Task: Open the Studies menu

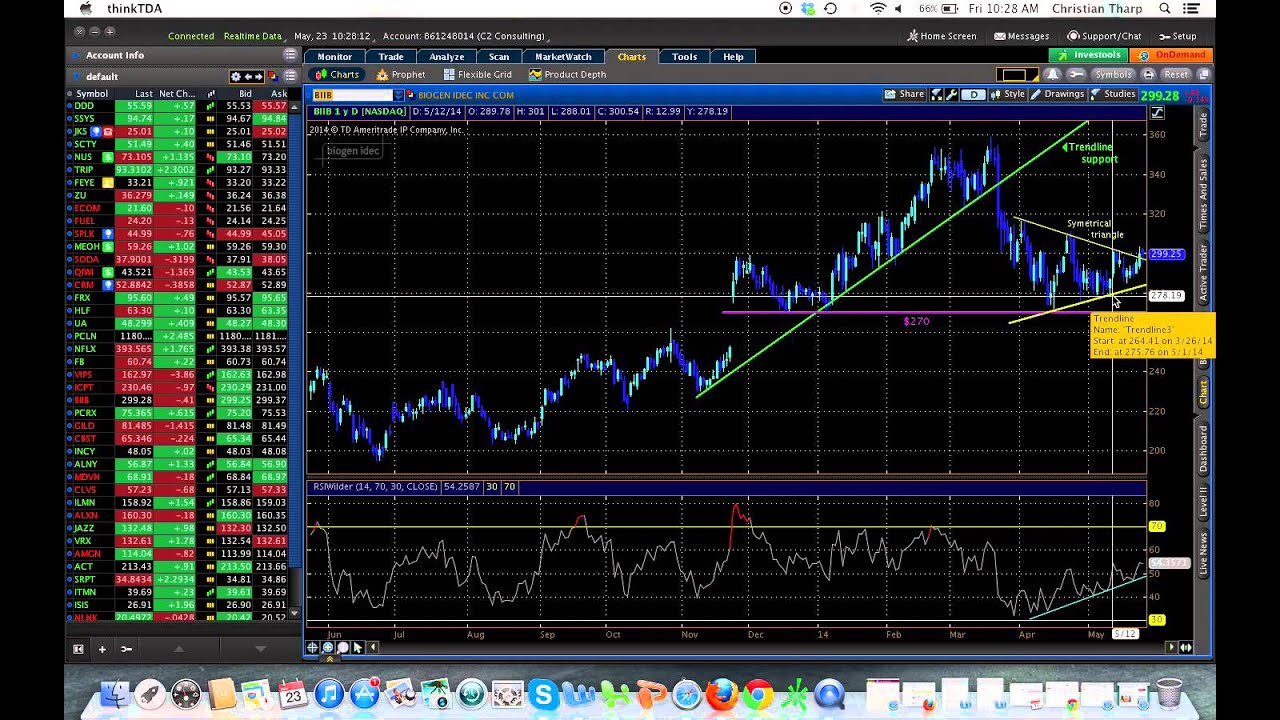Action: pyautogui.click(x=1113, y=94)
